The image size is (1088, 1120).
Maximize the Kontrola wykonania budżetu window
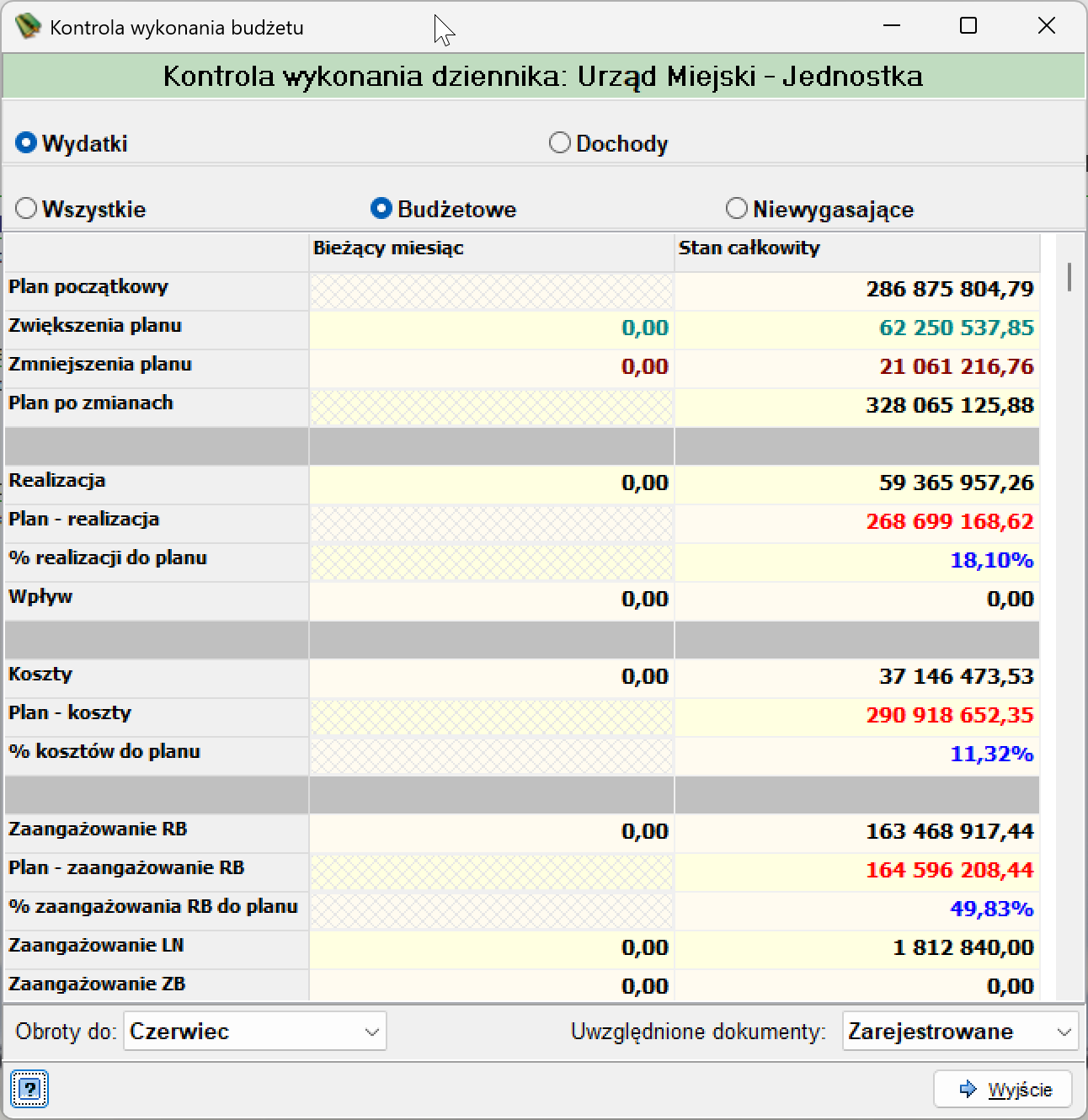click(968, 26)
